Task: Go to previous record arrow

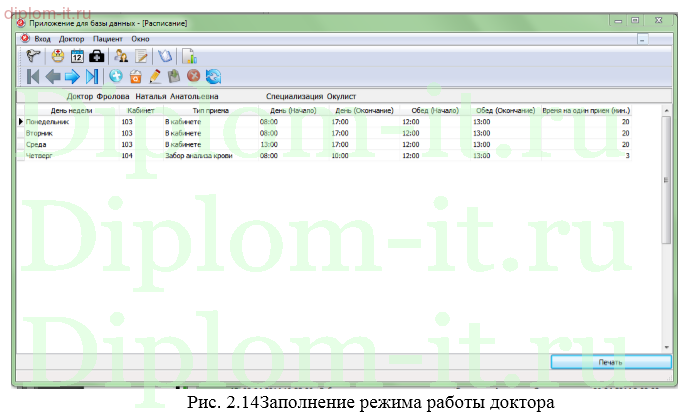Action: 53,77
